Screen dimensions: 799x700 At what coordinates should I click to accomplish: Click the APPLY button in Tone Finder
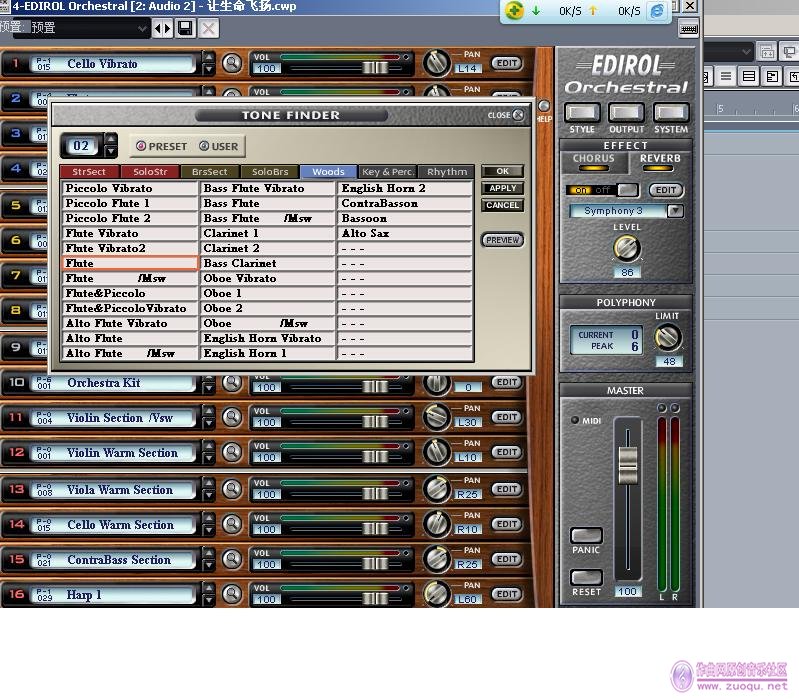[x=502, y=188]
